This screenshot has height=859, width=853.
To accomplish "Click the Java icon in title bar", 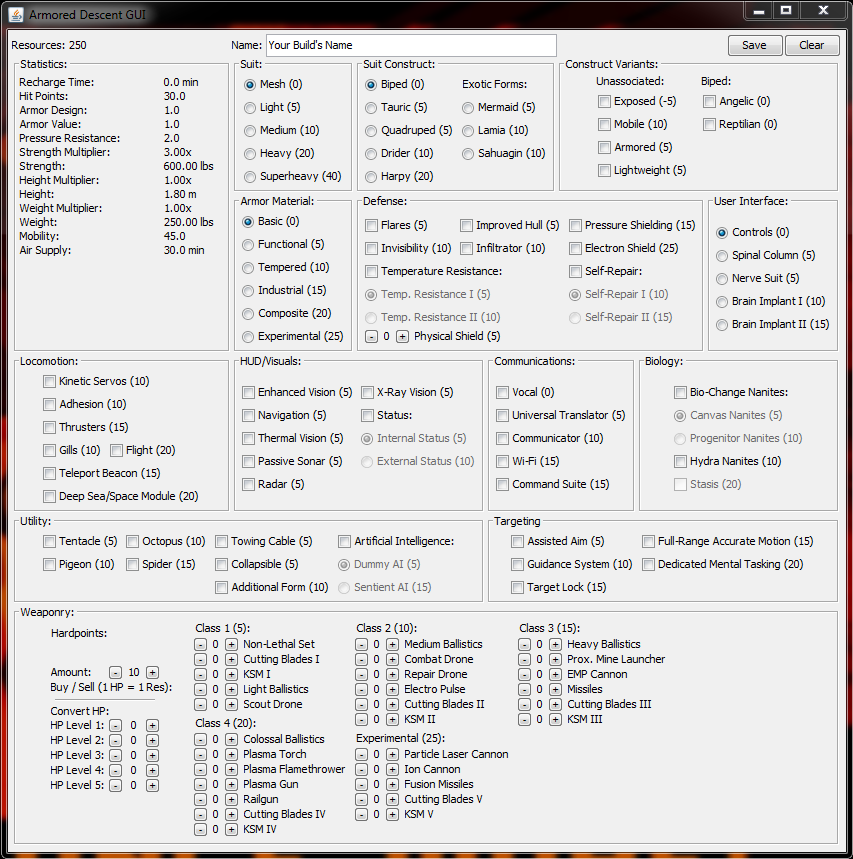I will [x=16, y=15].
